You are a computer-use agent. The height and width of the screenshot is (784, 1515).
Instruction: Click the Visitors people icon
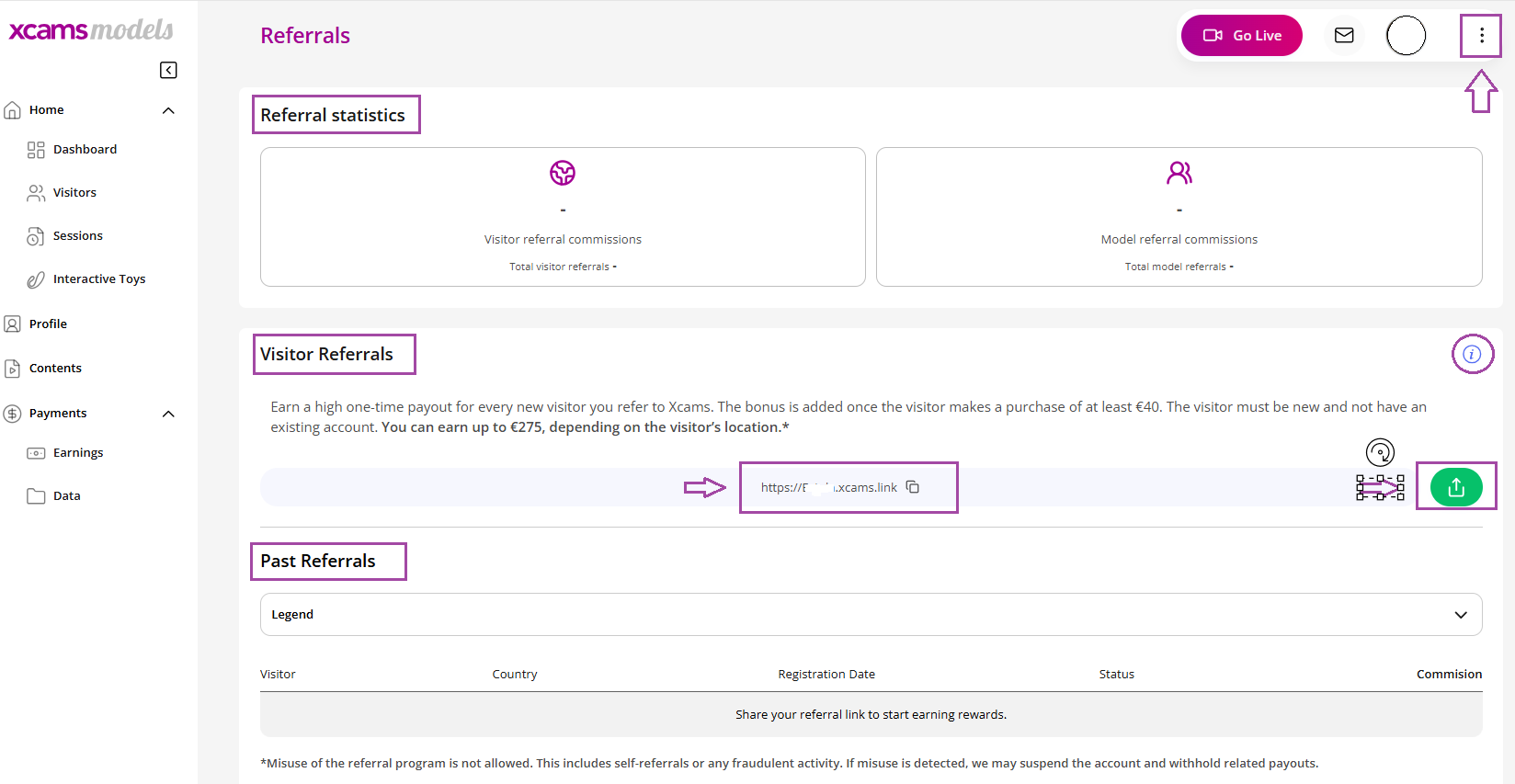pos(36,193)
